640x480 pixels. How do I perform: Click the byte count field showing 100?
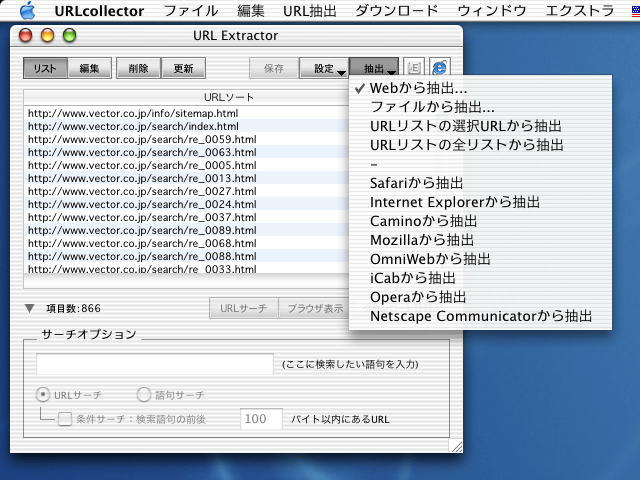coord(261,419)
